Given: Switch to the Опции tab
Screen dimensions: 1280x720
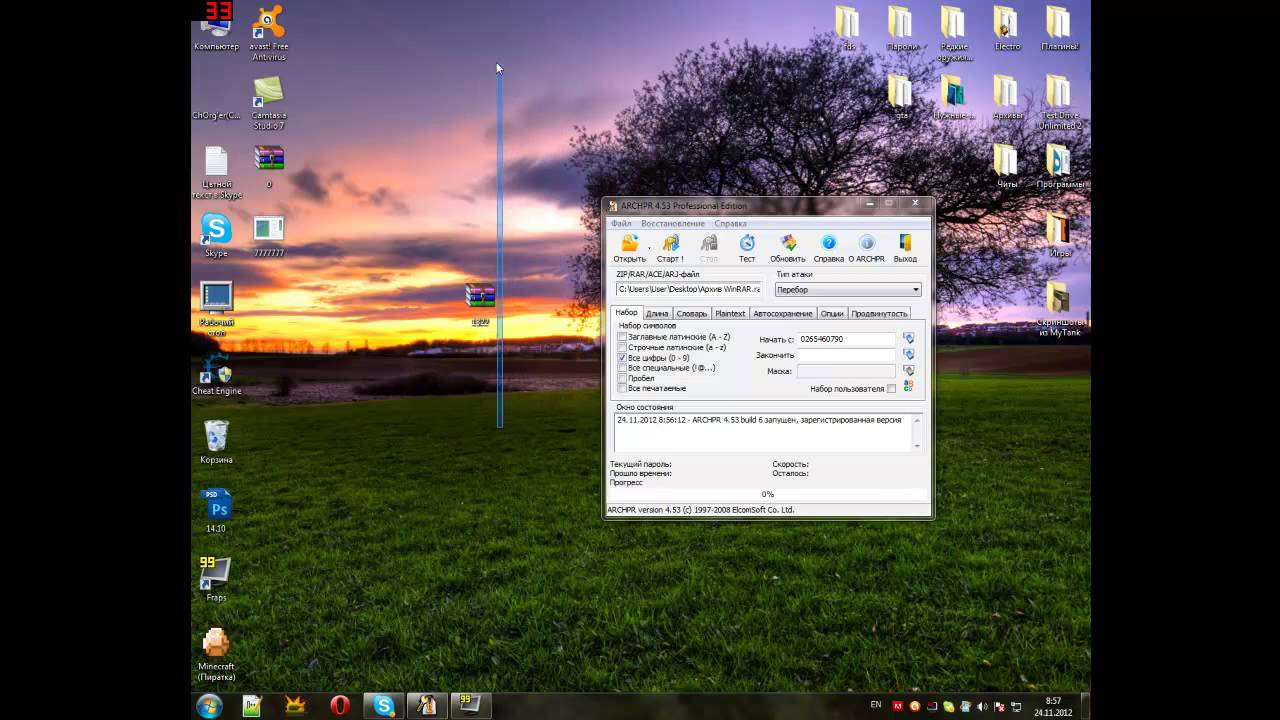Looking at the screenshot, I should (x=832, y=314).
